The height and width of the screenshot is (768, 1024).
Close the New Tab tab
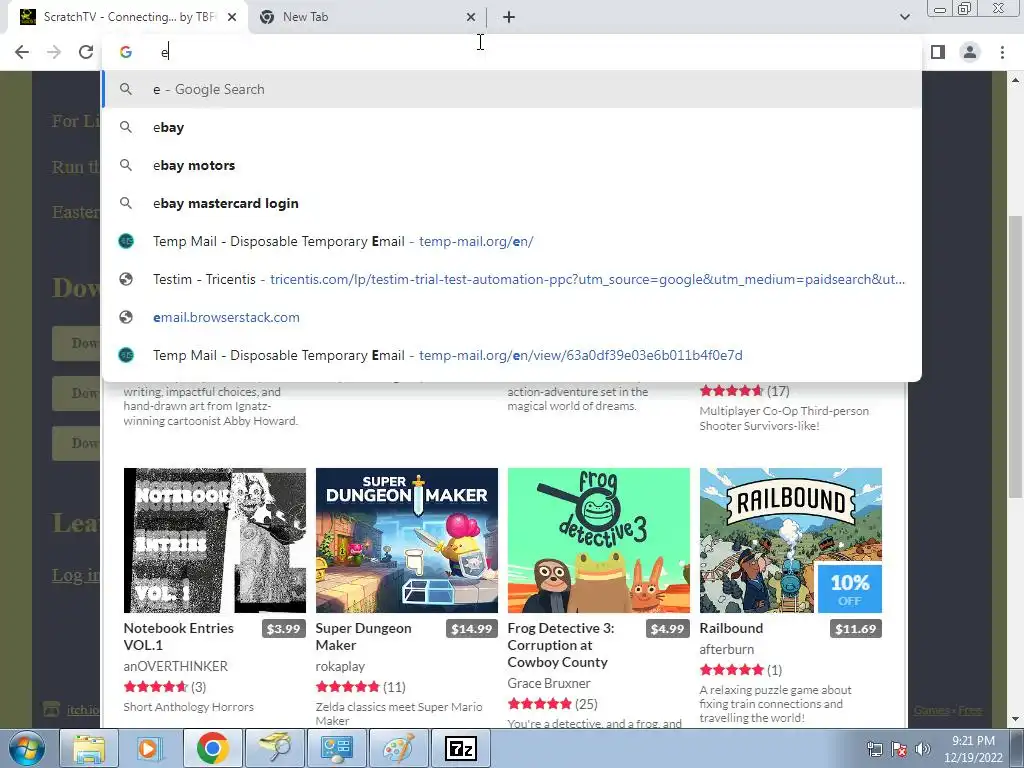tap(471, 17)
